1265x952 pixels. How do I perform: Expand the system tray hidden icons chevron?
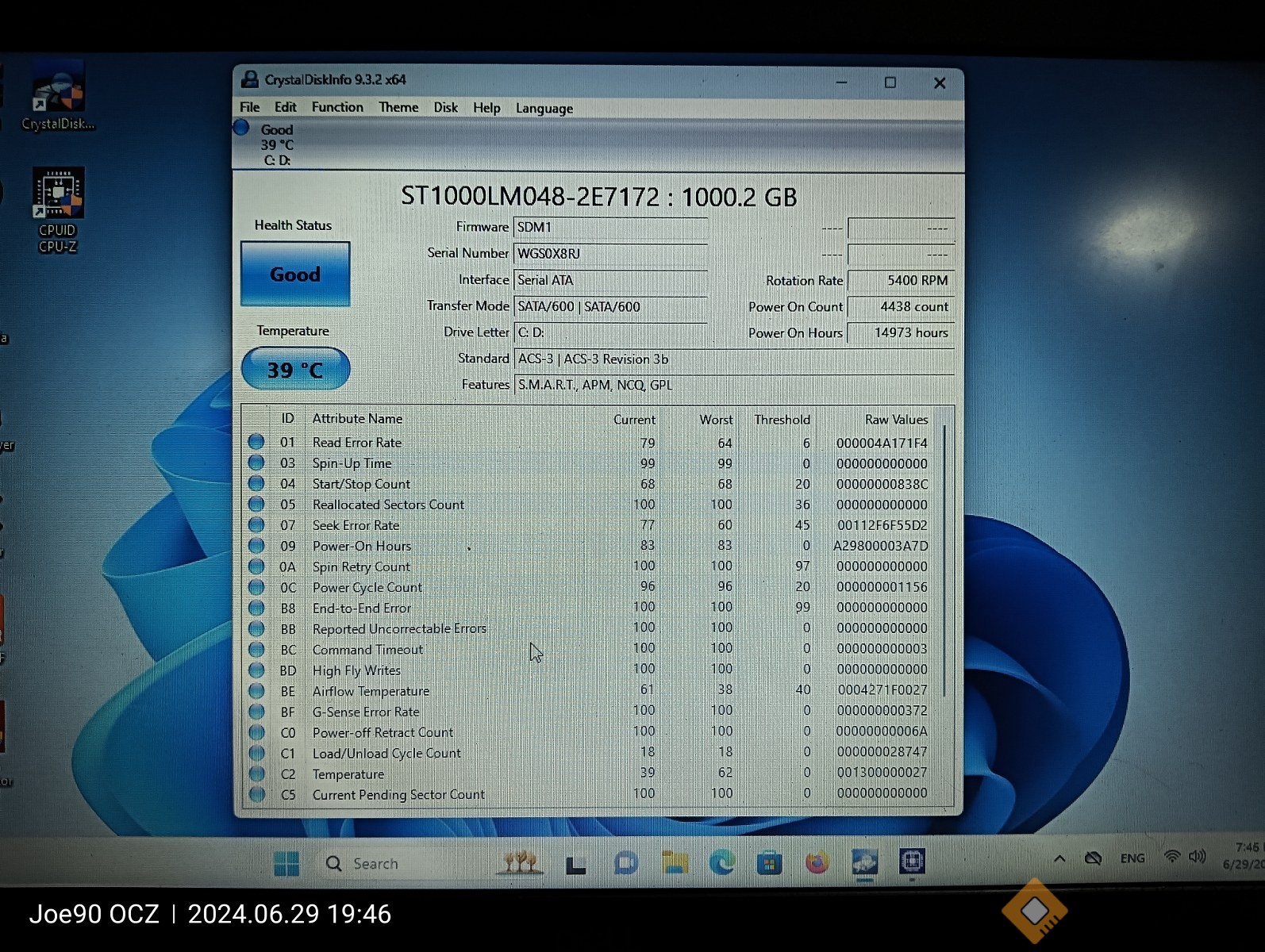(x=1059, y=858)
